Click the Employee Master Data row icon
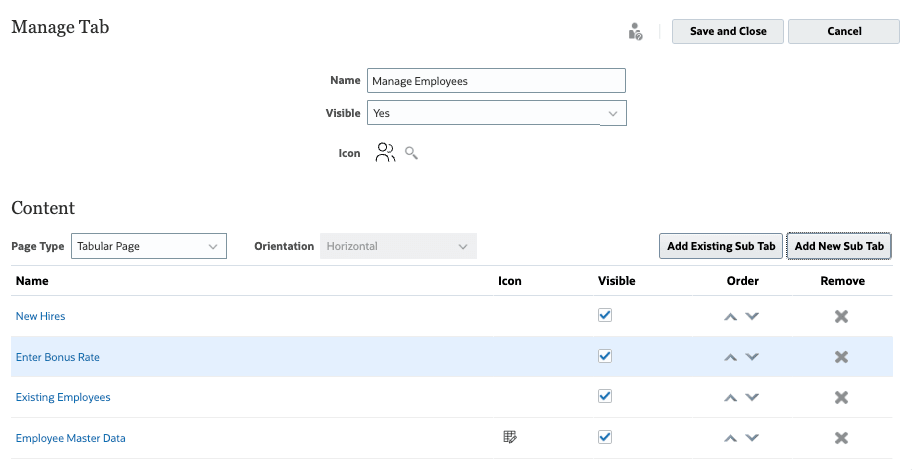Viewport: 912px width, 470px height. pos(510,437)
